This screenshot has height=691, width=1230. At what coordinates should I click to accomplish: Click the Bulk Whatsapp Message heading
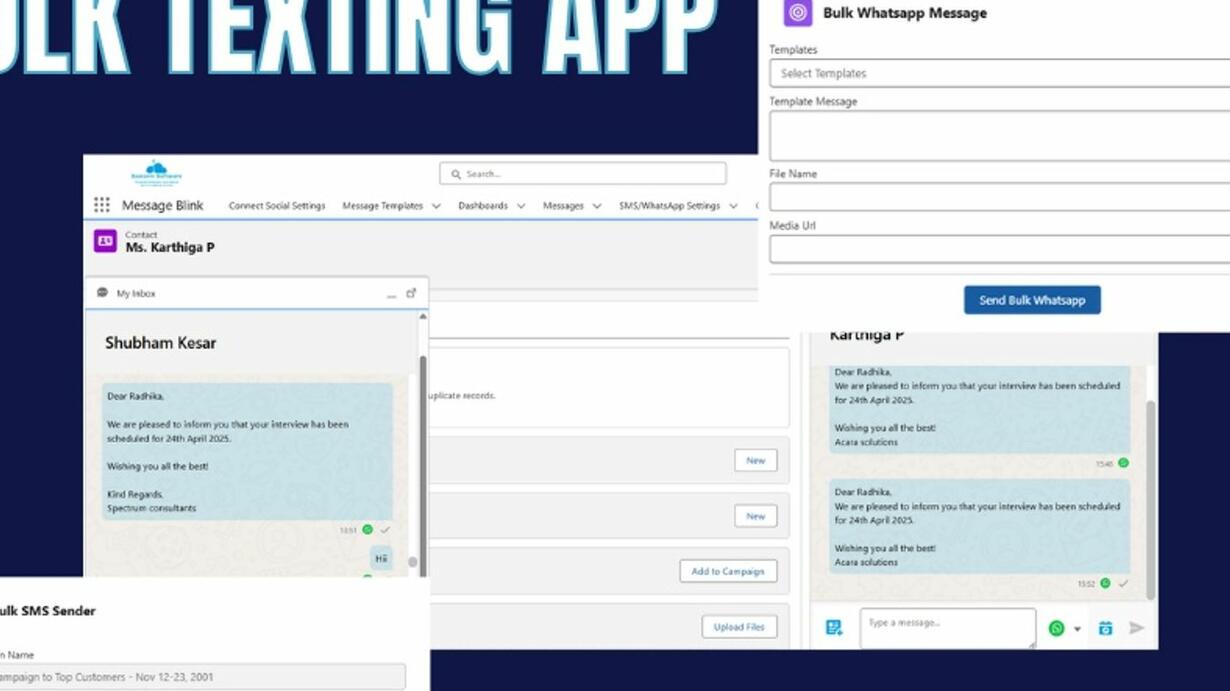click(904, 13)
